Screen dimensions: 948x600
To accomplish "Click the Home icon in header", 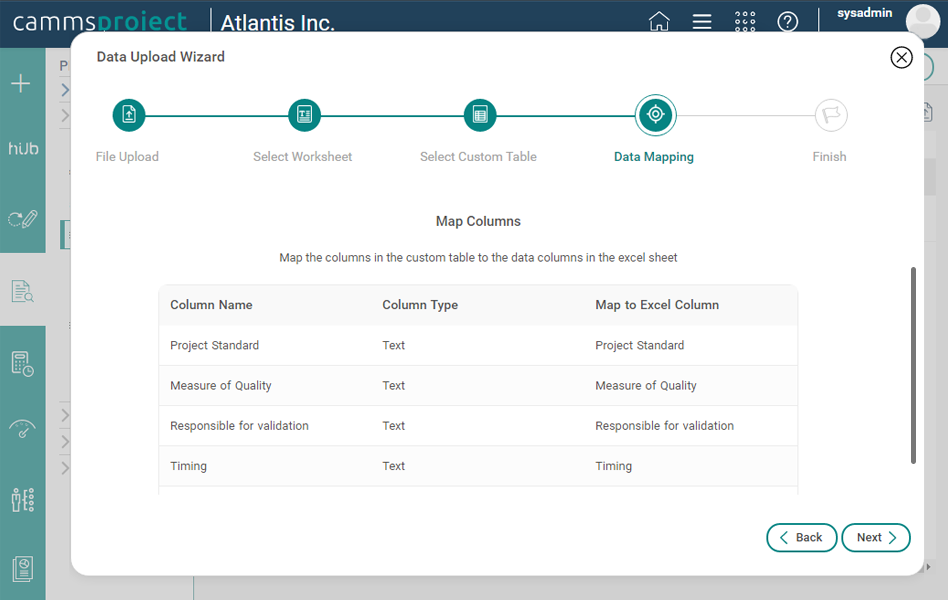I will click(x=659, y=21).
